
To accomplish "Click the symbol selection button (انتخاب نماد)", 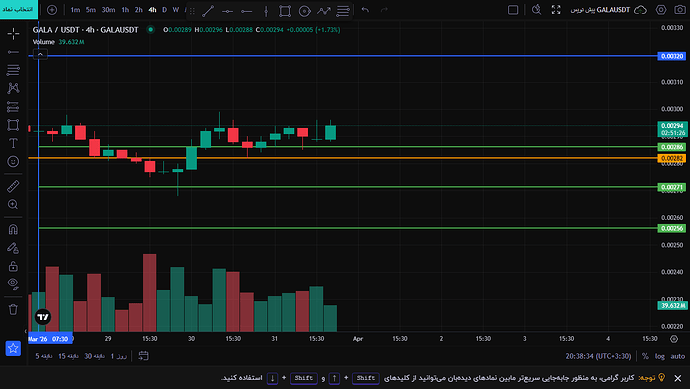I will click(18, 9).
